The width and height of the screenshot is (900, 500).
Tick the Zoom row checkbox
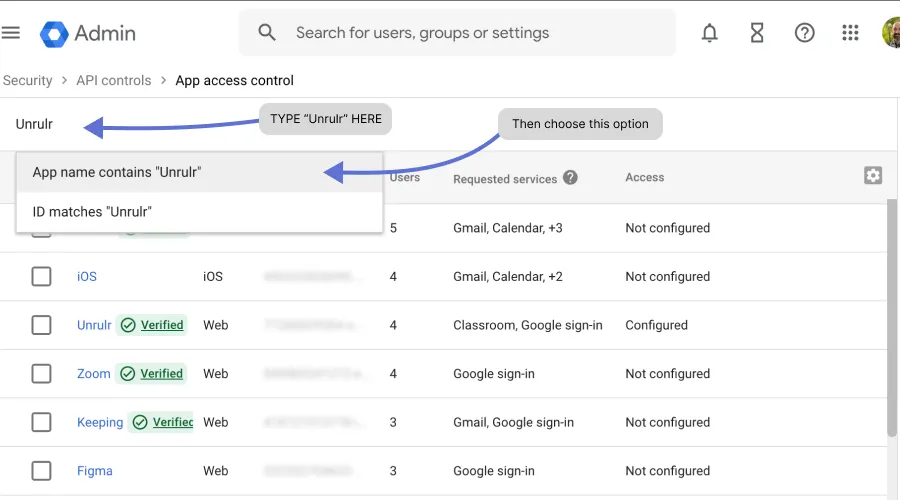click(41, 374)
